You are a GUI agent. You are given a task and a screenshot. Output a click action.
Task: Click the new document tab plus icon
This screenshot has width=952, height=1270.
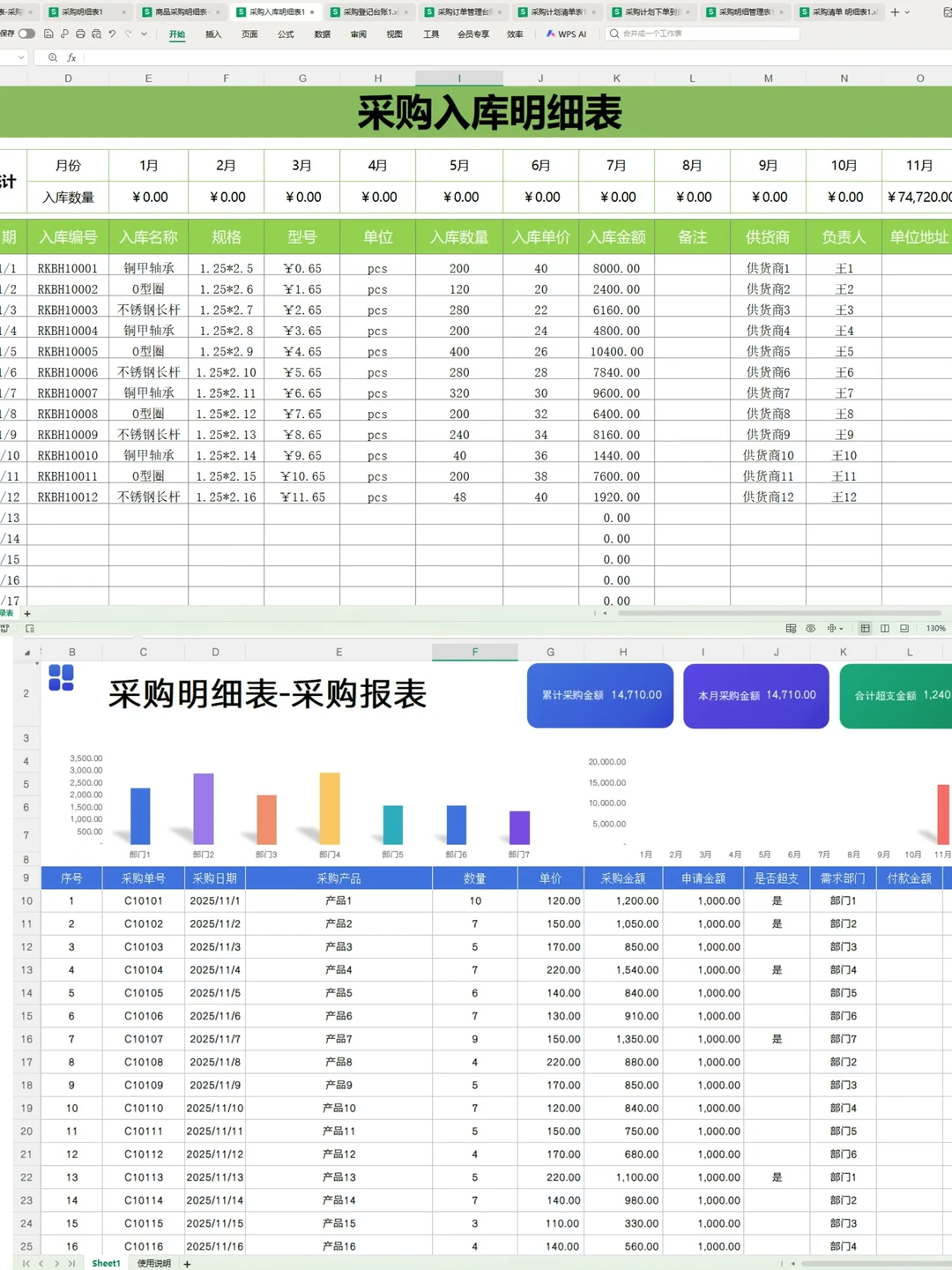tap(895, 11)
